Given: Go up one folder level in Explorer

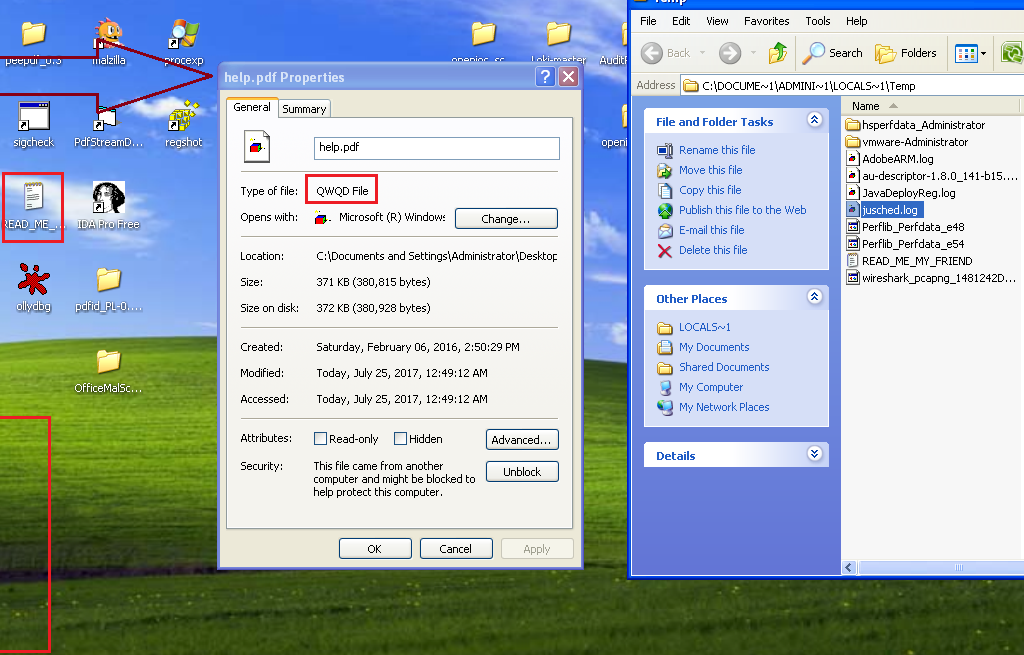Looking at the screenshot, I should (x=777, y=53).
